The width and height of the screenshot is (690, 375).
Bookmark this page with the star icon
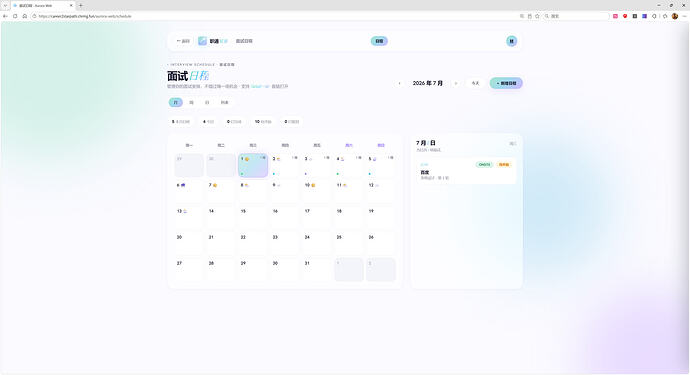tap(537, 16)
